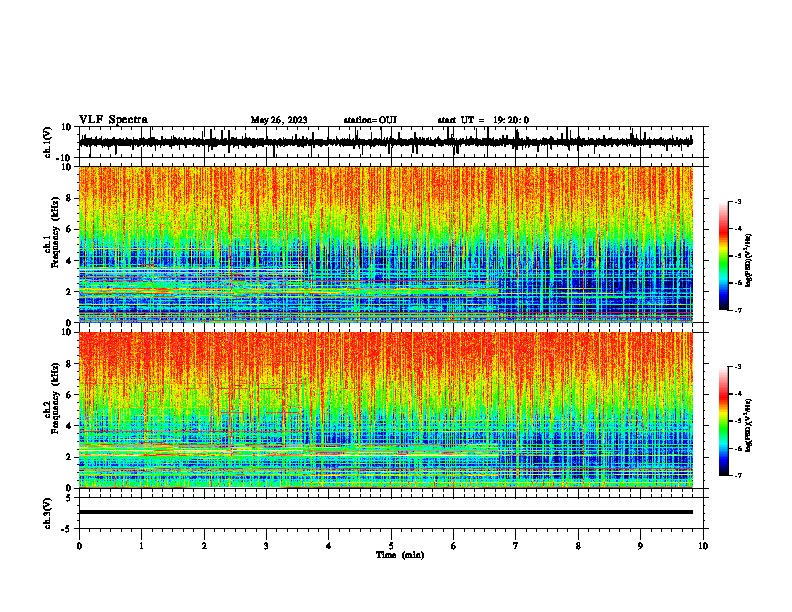This screenshot has width=792, height=612.
Task: Click the ch.2 spectrogram color scale bar
Action: click(723, 421)
